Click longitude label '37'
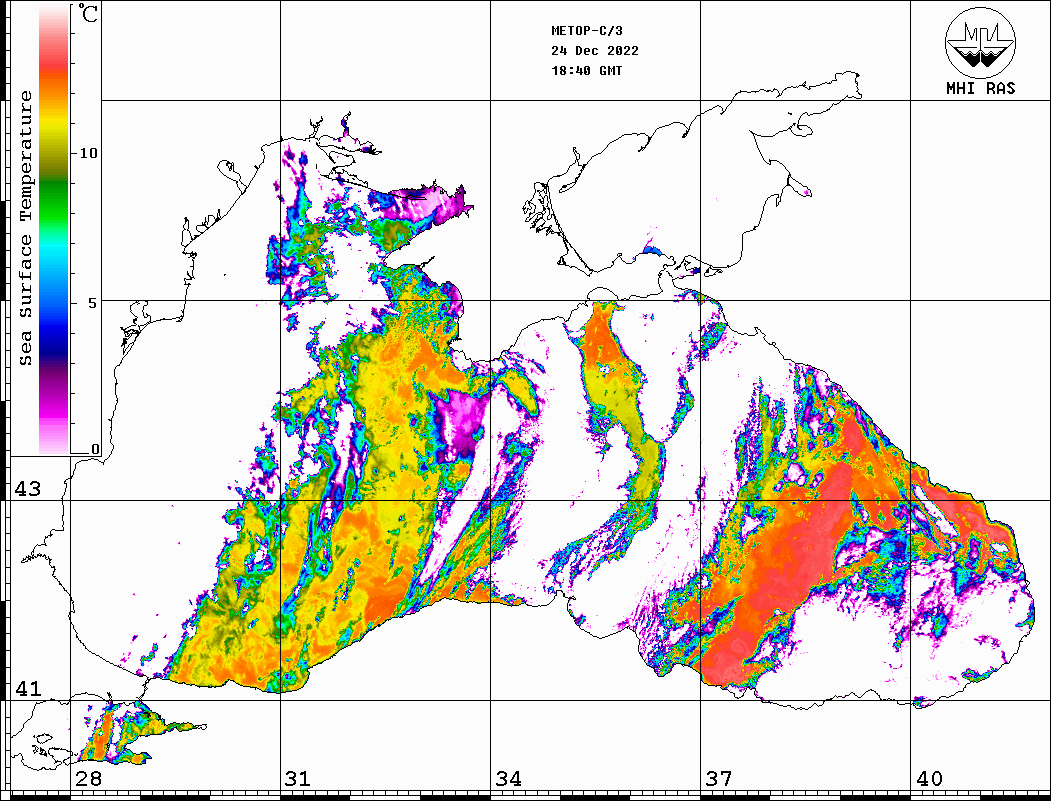 coord(719,779)
